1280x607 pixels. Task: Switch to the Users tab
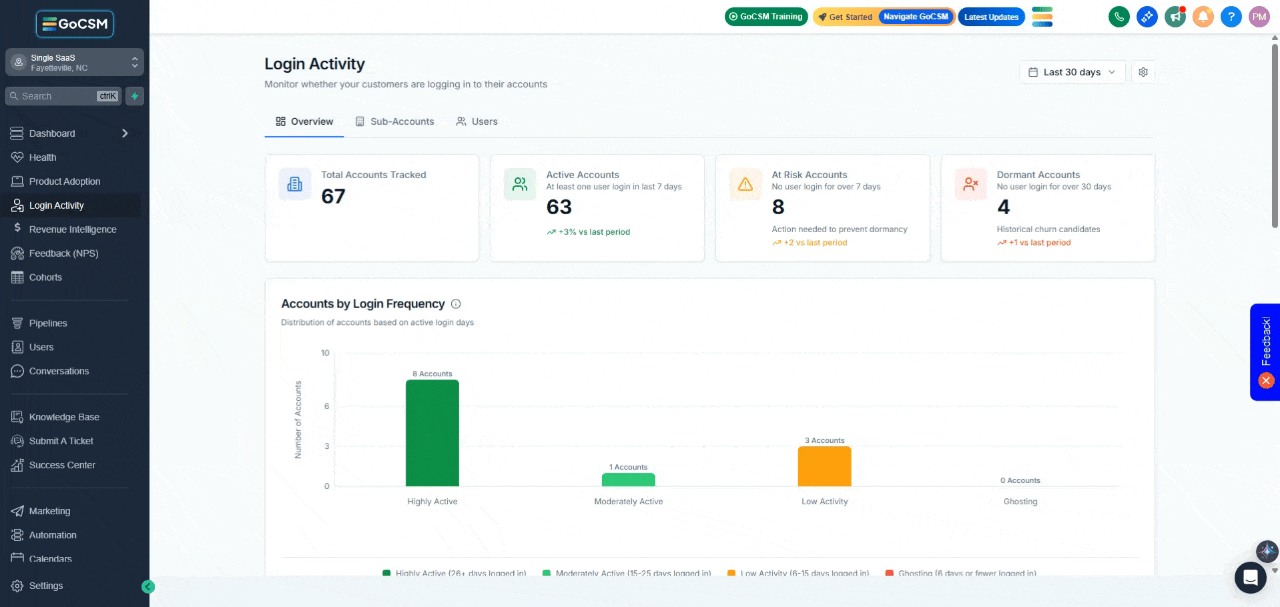[x=476, y=121]
